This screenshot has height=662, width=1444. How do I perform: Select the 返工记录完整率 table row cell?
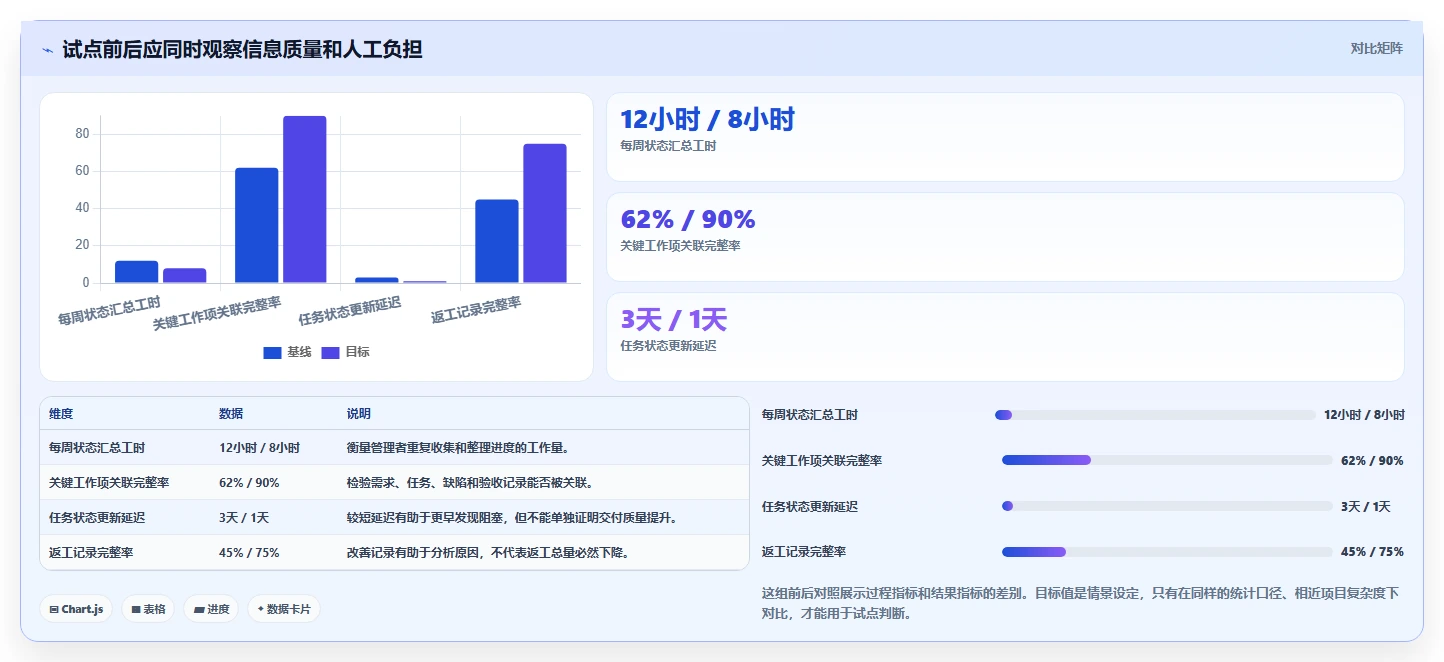pos(91,553)
